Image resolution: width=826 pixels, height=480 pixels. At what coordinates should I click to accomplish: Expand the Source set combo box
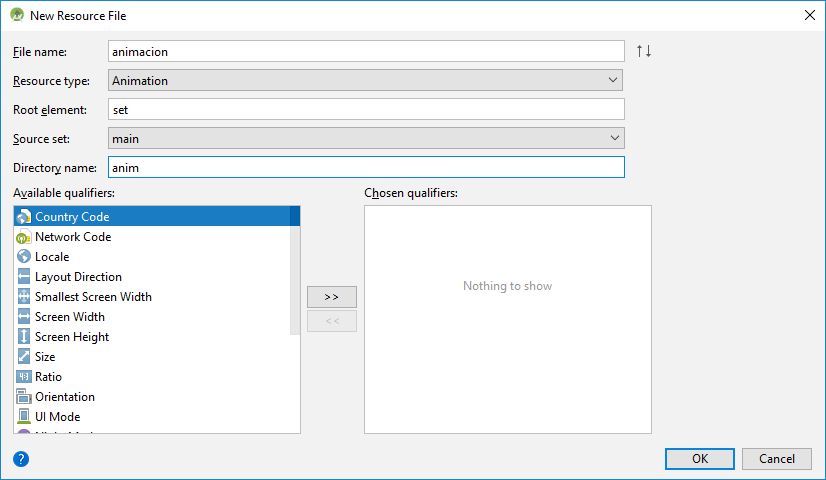tap(366, 138)
